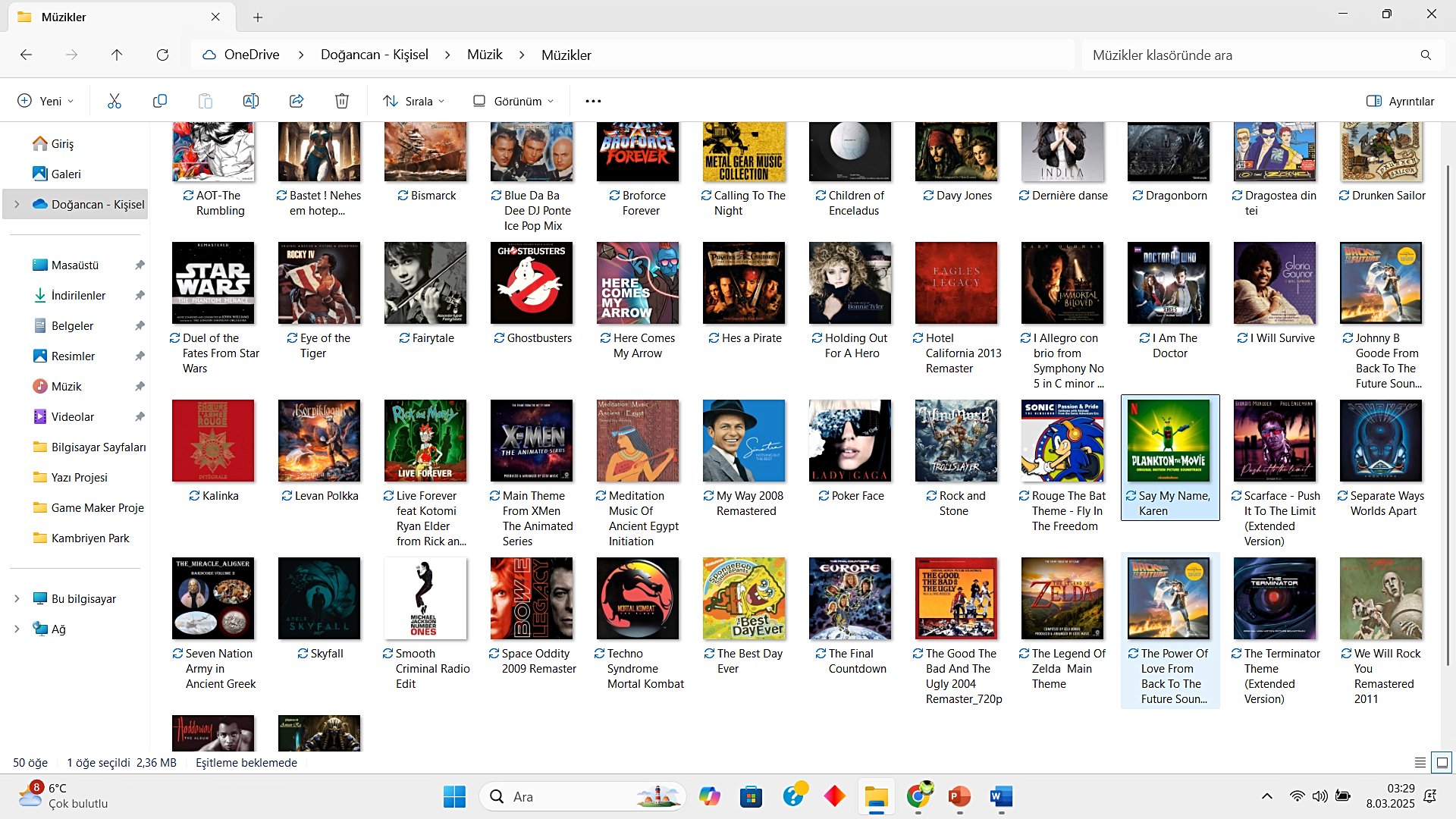Click the Copy icon in toolbar
1456x819 pixels.
[x=160, y=101]
